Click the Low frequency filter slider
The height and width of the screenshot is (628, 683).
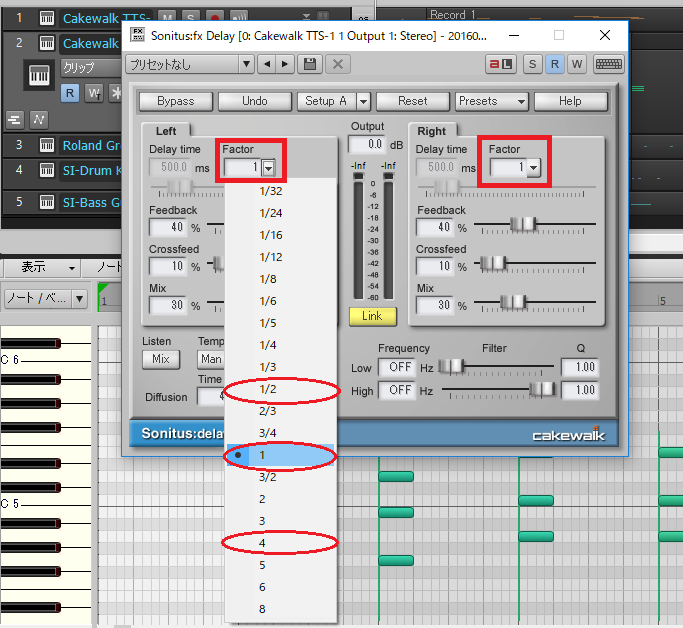(x=452, y=367)
